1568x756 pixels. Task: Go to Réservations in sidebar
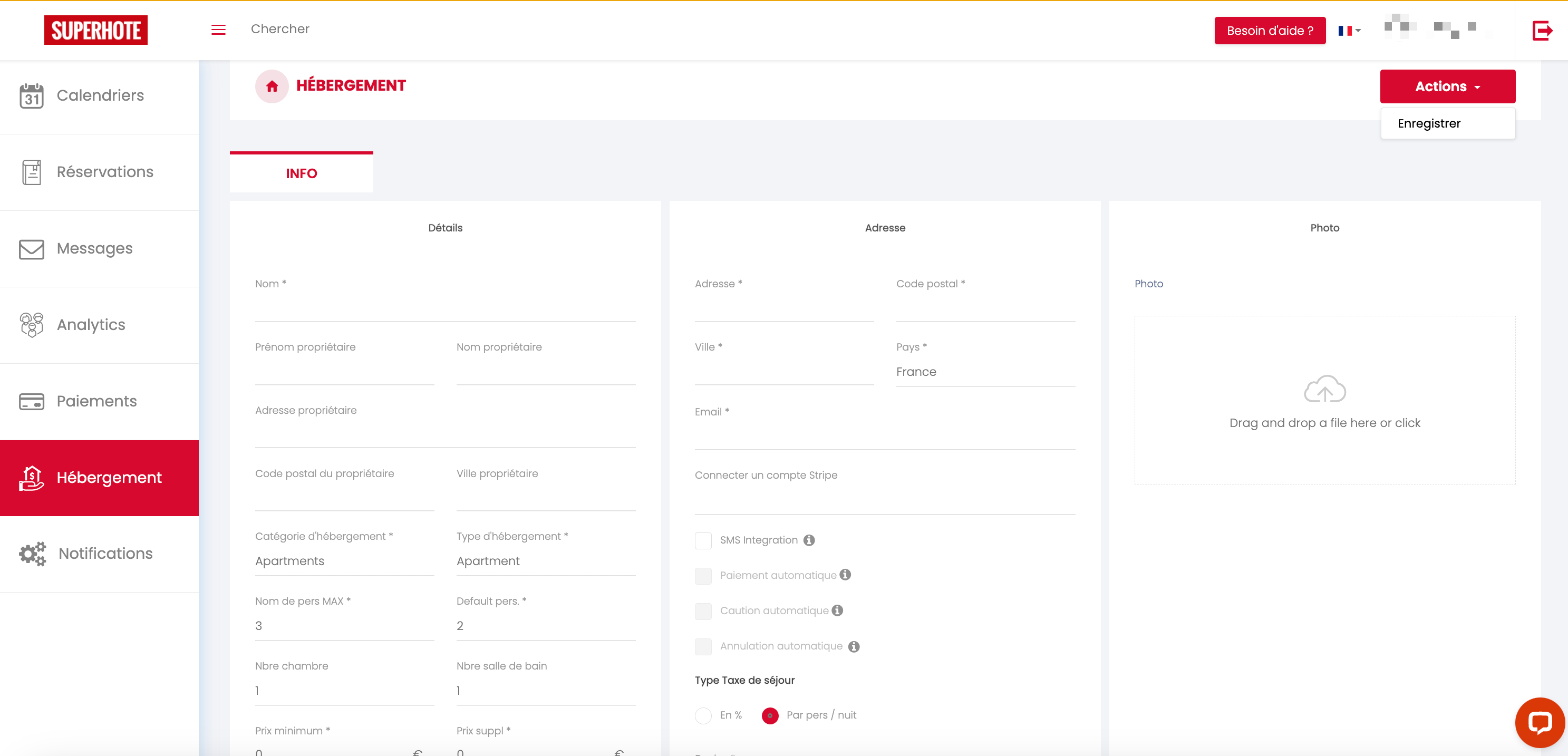pyautogui.click(x=105, y=172)
